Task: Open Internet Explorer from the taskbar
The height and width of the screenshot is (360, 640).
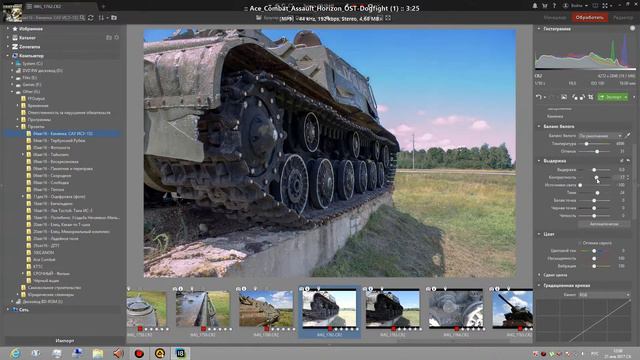Action: pos(15,353)
